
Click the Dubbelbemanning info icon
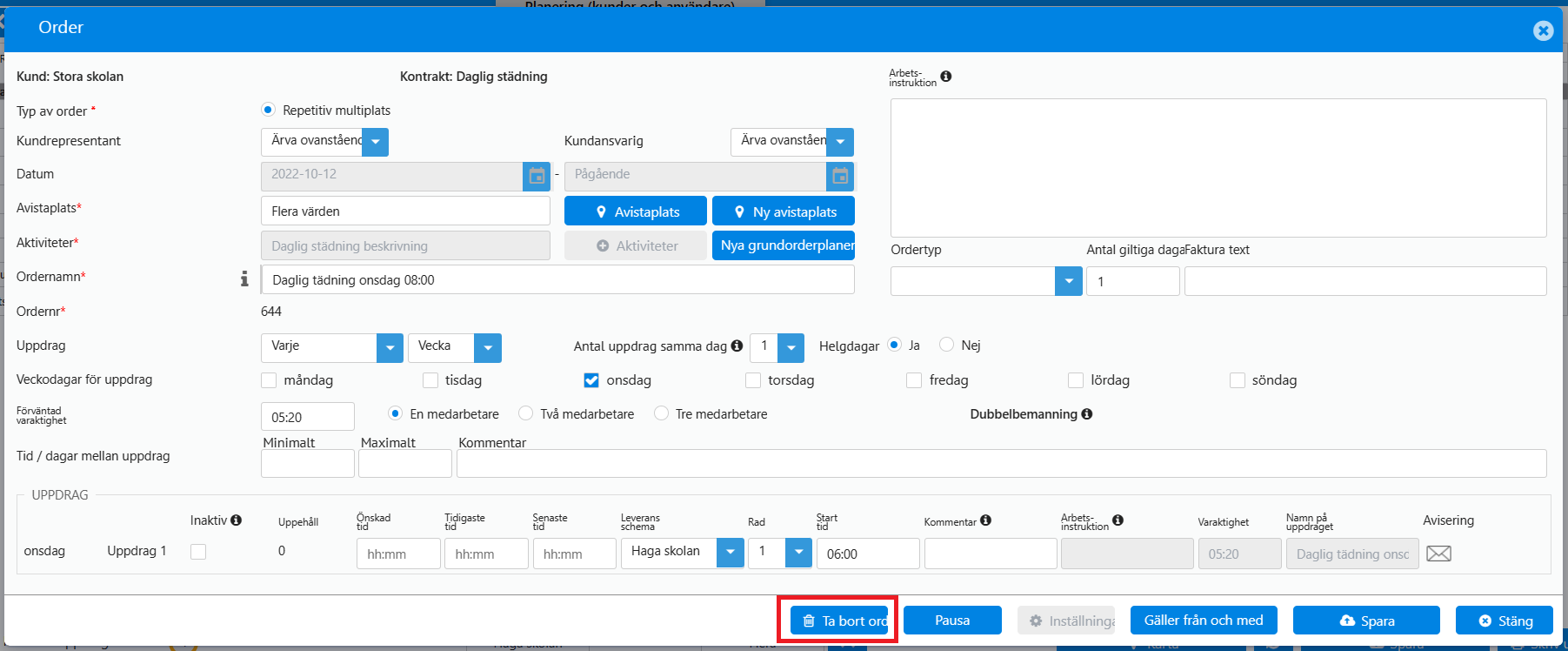coord(1087,414)
